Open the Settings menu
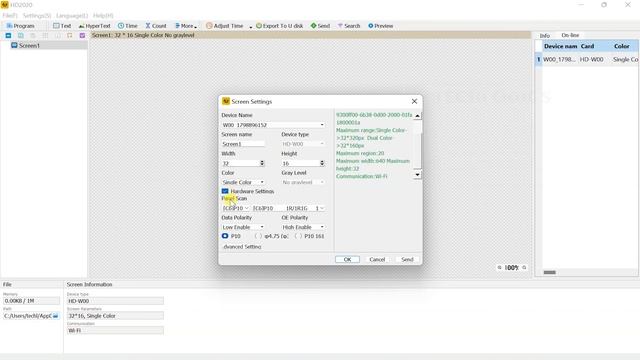The height and width of the screenshot is (360, 640). point(37,16)
